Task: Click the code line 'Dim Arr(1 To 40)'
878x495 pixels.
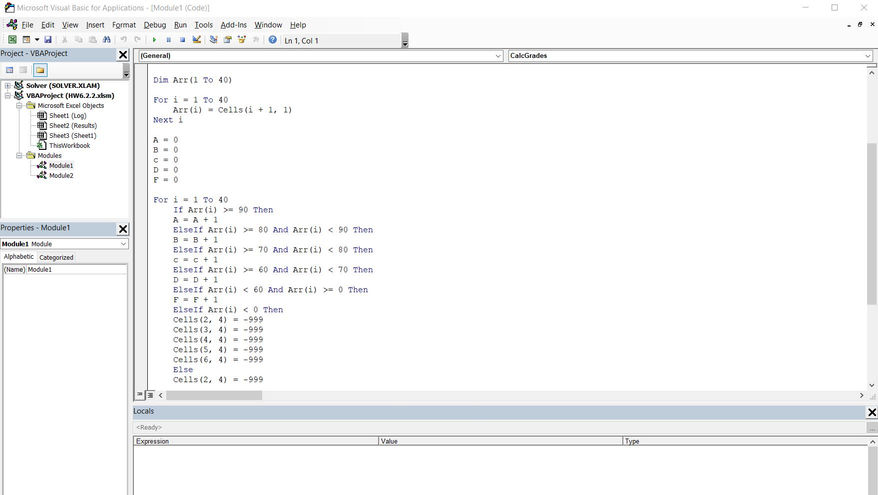Action: (x=193, y=80)
